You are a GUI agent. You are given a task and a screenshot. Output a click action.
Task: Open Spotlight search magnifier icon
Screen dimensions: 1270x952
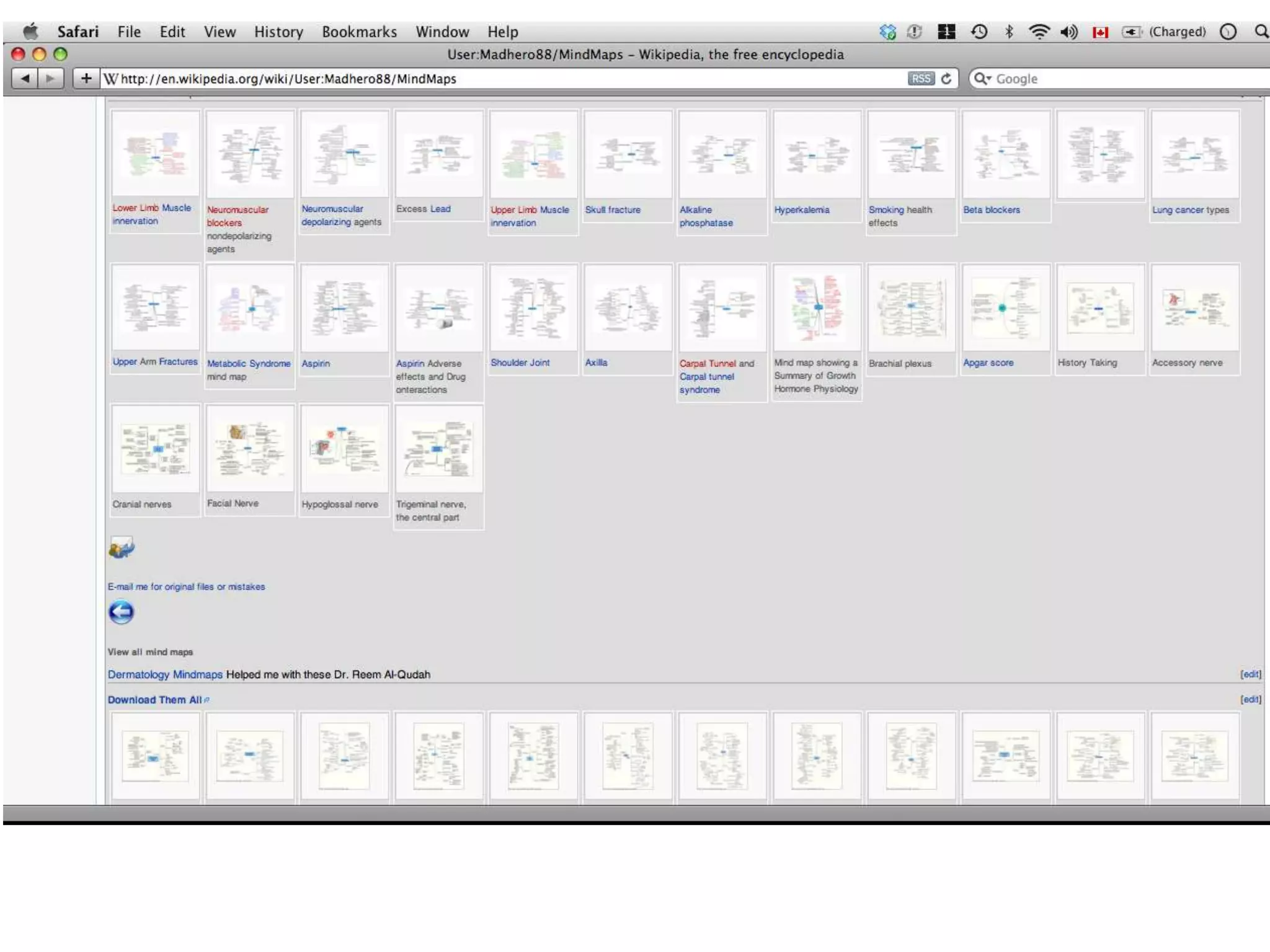1261,32
